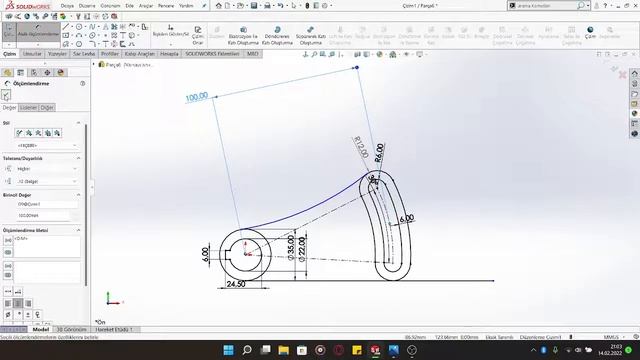Select the Arc sketch tool

coord(79,36)
